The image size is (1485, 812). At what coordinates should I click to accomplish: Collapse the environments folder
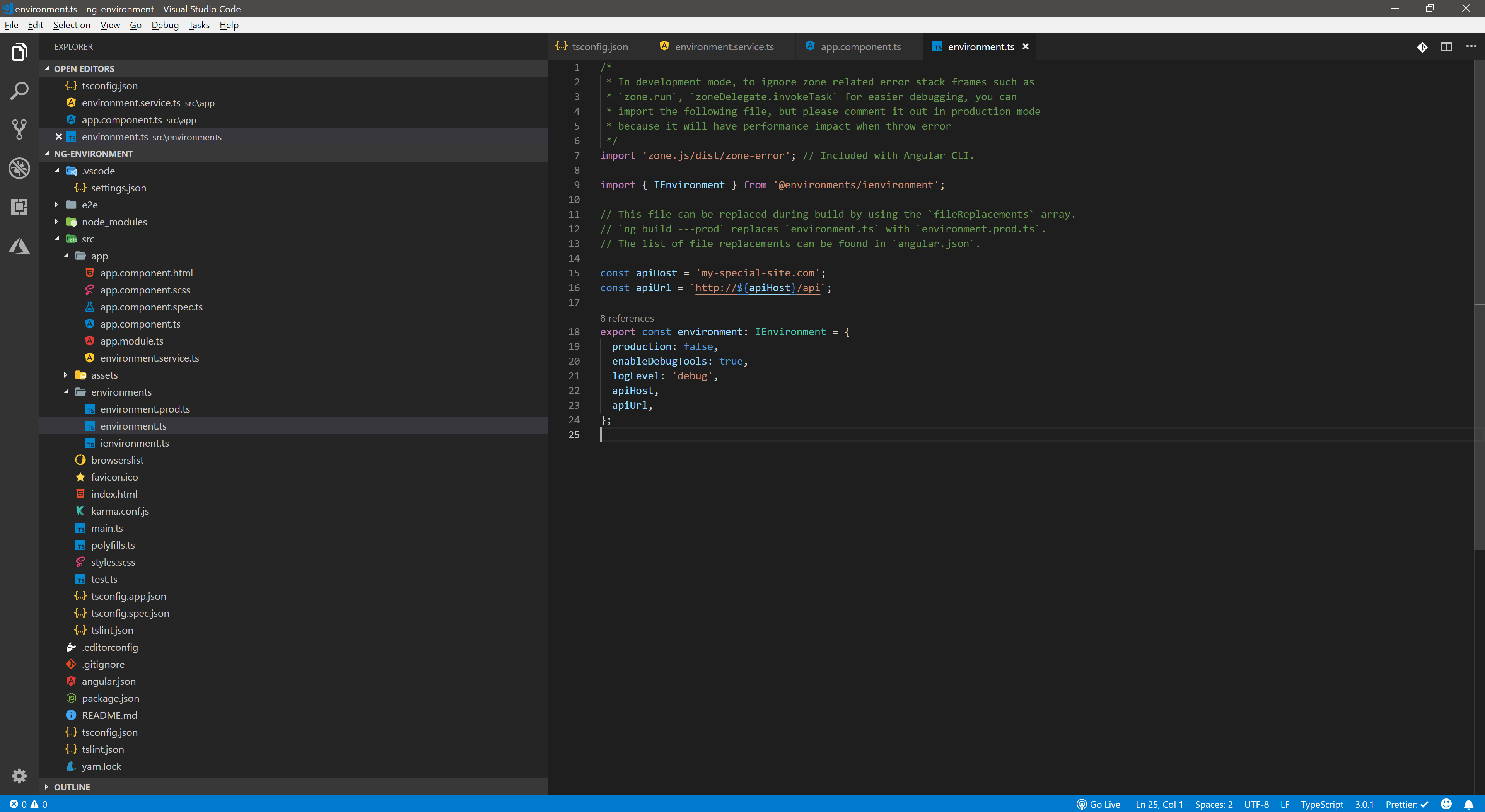click(121, 392)
